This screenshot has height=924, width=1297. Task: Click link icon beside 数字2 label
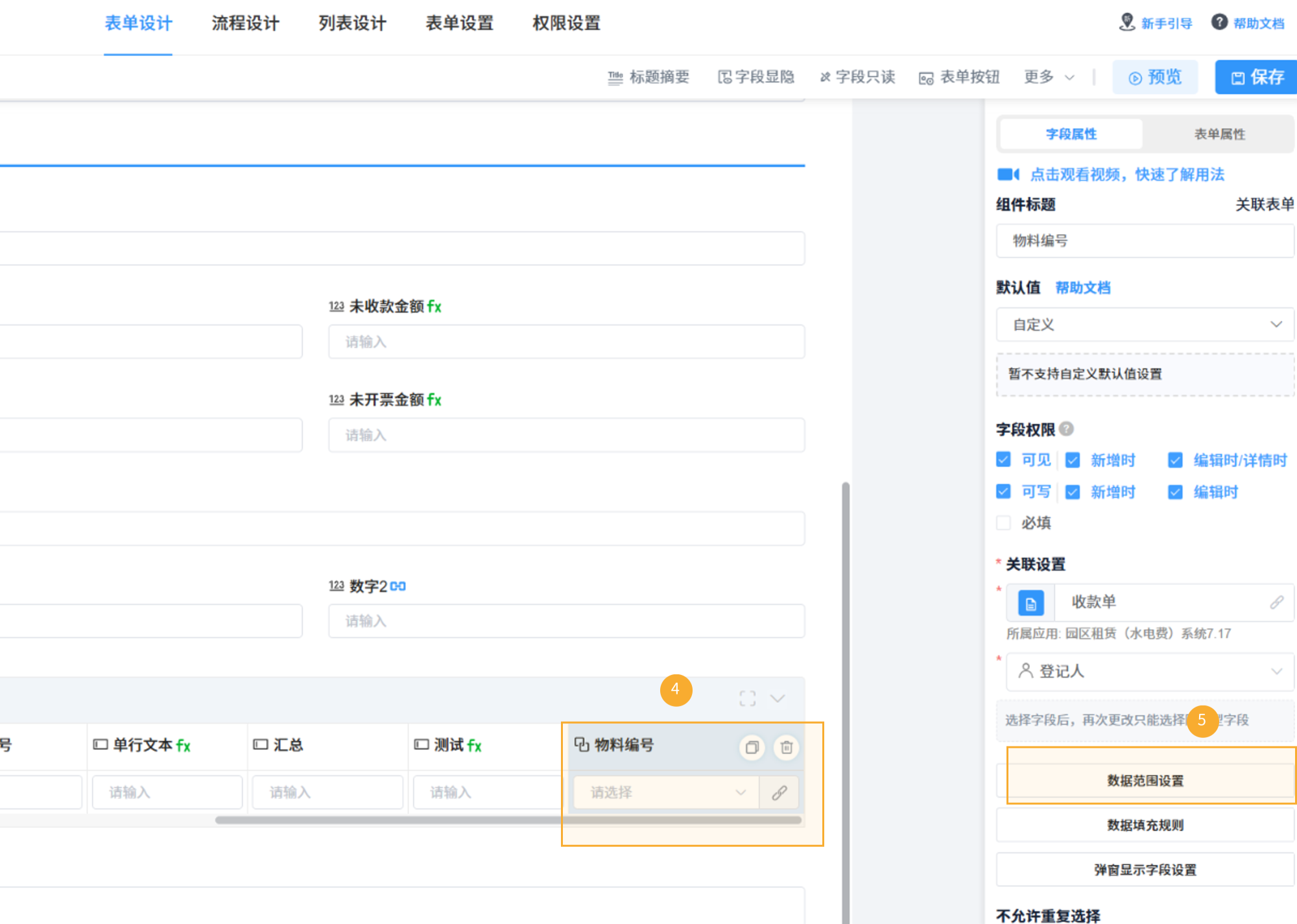coord(398,586)
